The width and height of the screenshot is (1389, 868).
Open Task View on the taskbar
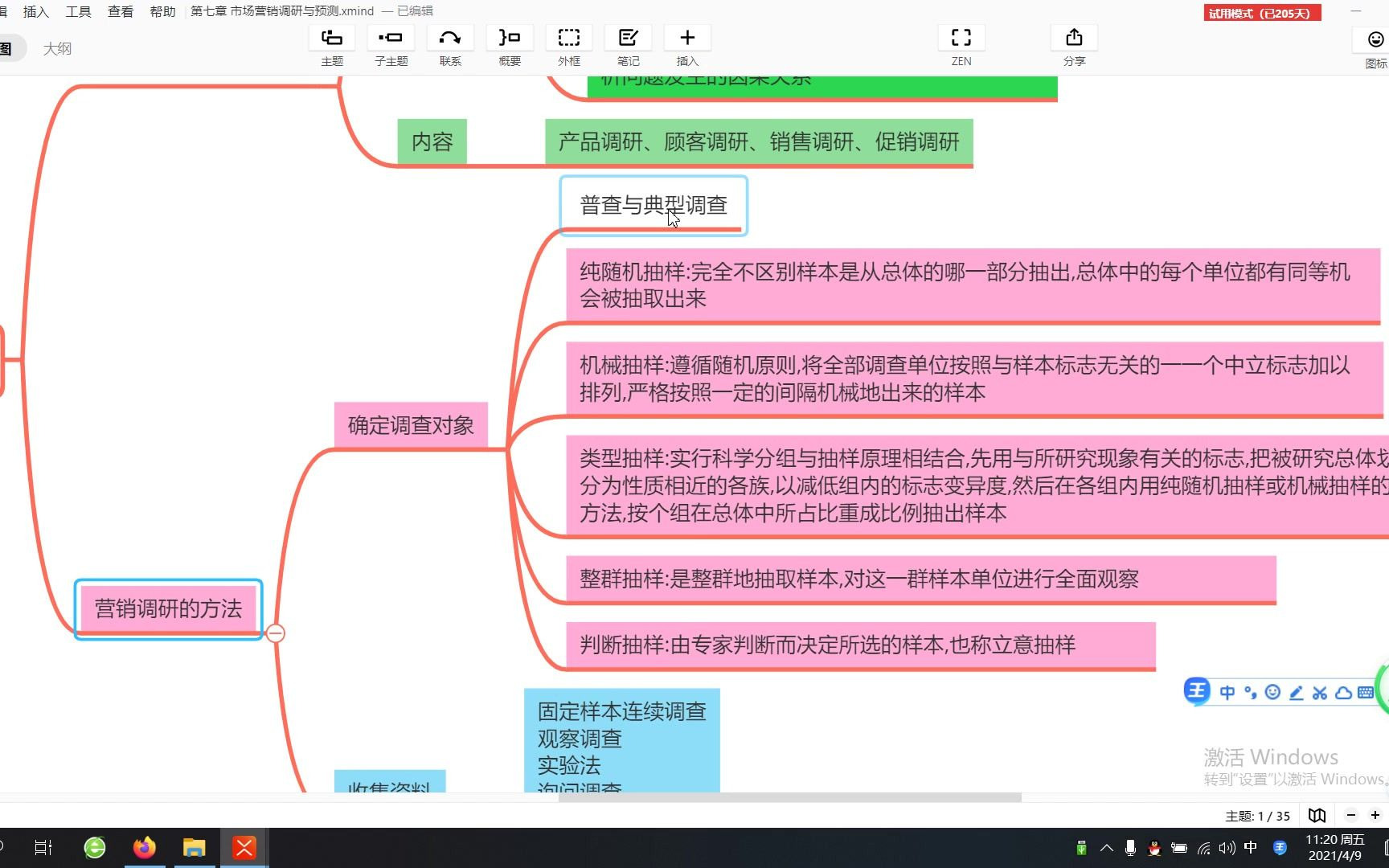[x=43, y=847]
